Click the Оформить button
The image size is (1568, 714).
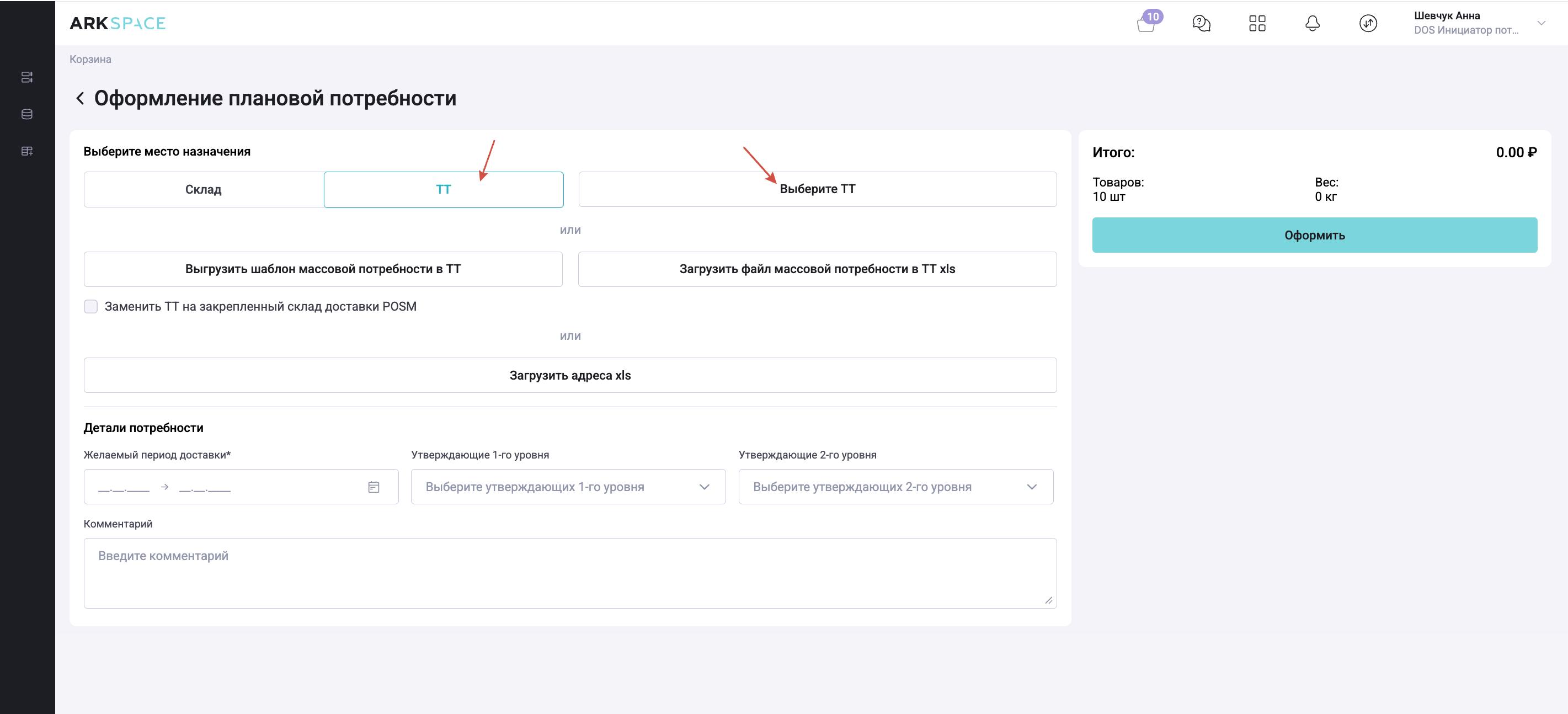[x=1315, y=235]
